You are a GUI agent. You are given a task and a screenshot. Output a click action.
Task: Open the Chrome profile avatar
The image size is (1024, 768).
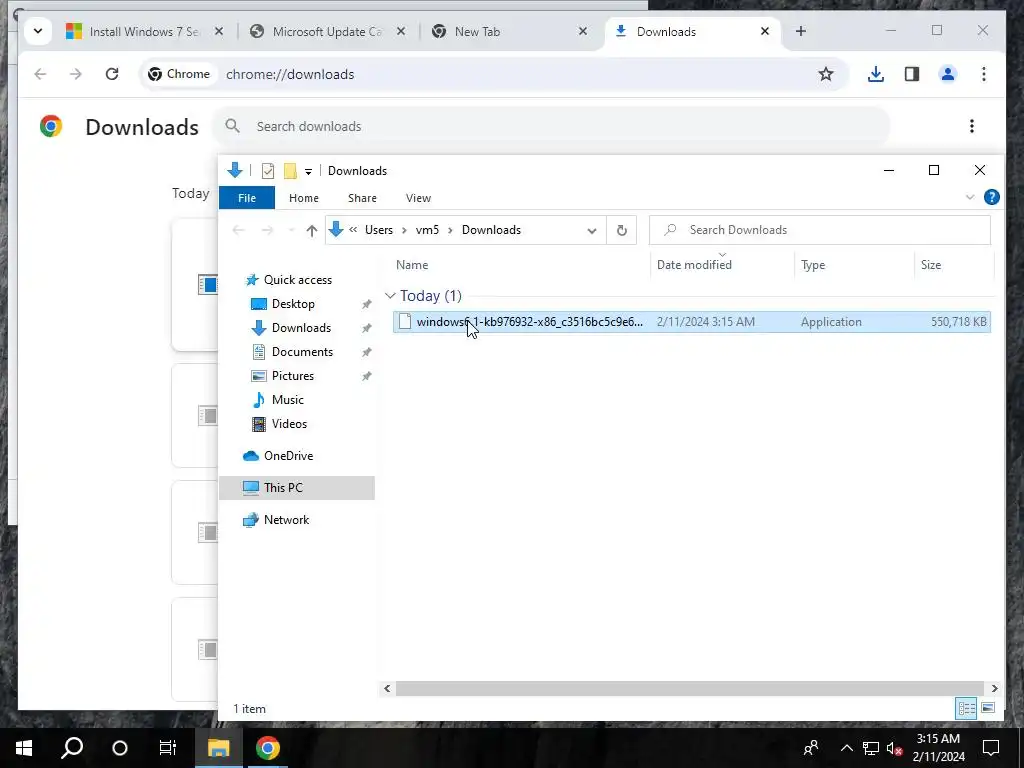point(948,74)
